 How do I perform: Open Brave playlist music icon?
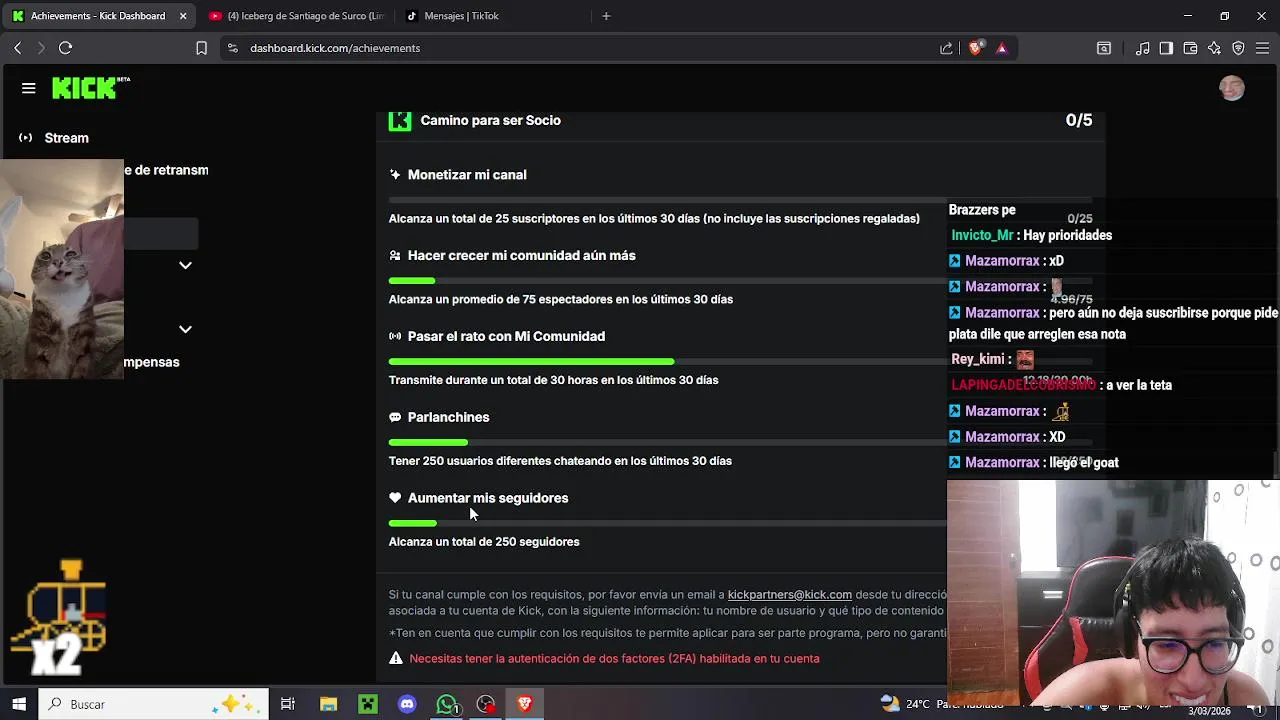[1142, 47]
